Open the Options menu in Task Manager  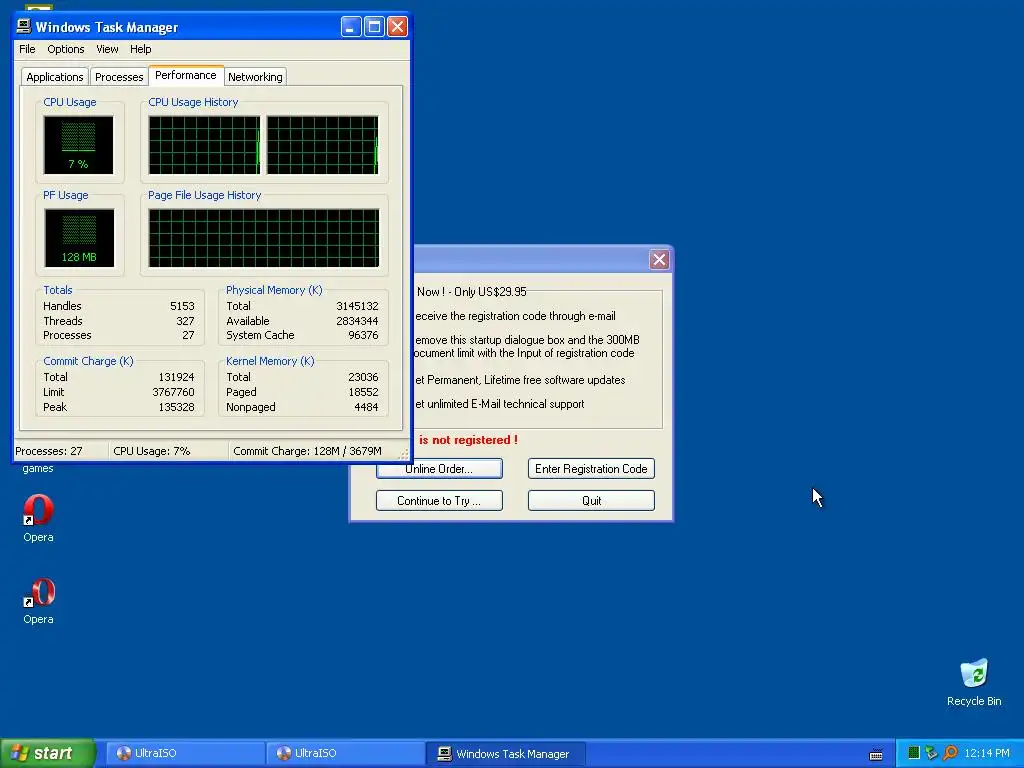click(x=65, y=49)
